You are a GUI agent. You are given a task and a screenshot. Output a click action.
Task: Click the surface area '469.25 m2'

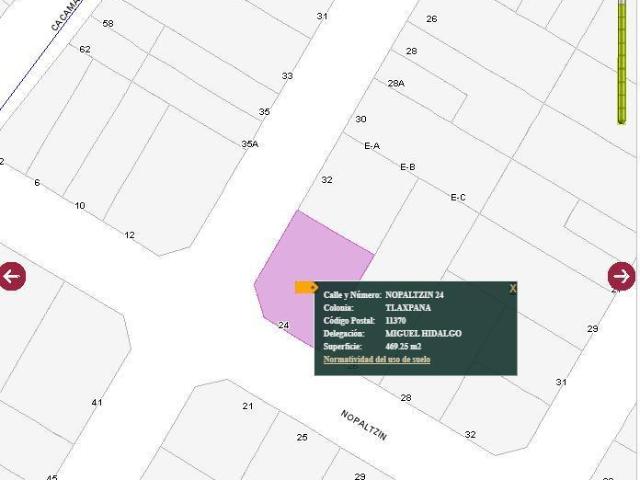tap(403, 347)
